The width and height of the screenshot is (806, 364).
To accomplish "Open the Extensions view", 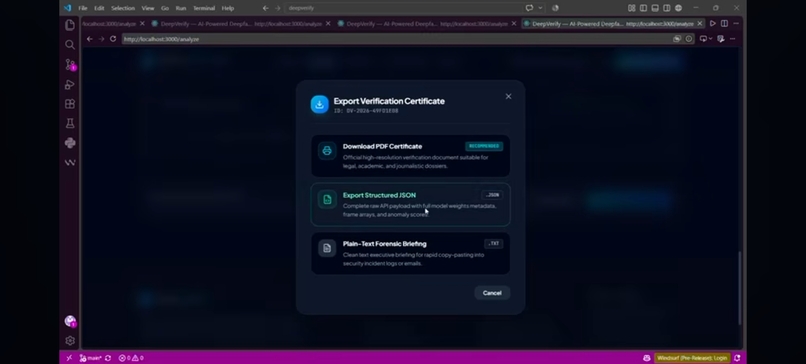I will (x=70, y=104).
